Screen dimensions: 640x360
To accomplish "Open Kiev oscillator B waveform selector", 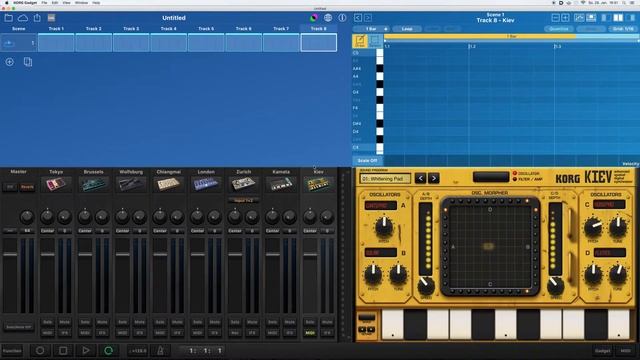I will [380, 253].
